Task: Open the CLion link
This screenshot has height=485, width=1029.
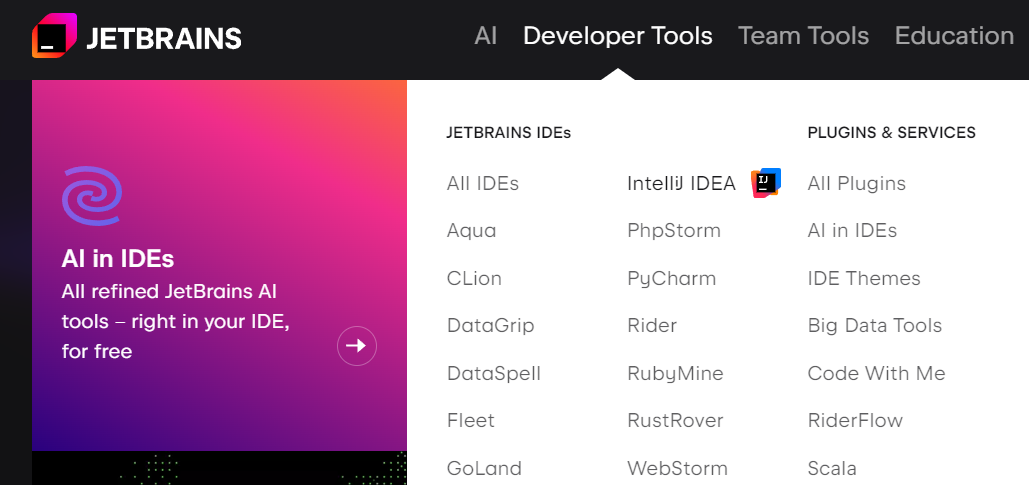Action: [474, 278]
